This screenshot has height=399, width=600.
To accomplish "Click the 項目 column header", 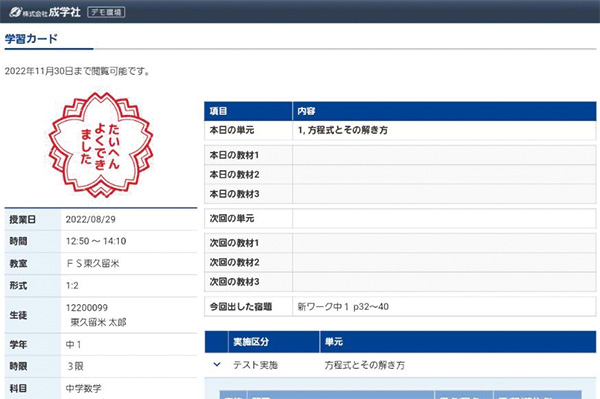I will (218, 111).
